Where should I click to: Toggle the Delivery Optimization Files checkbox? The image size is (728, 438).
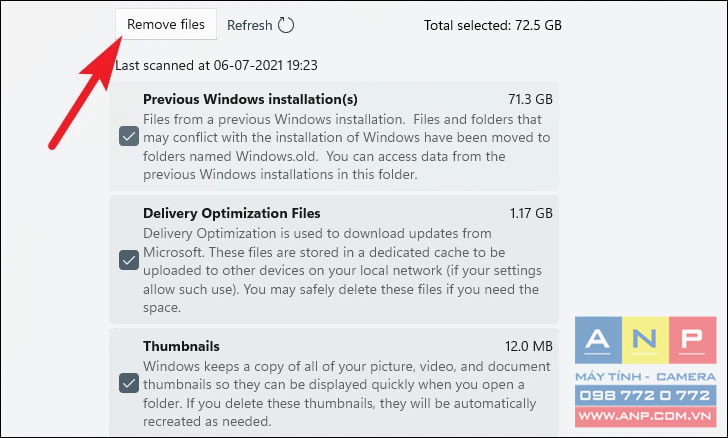pos(129,260)
